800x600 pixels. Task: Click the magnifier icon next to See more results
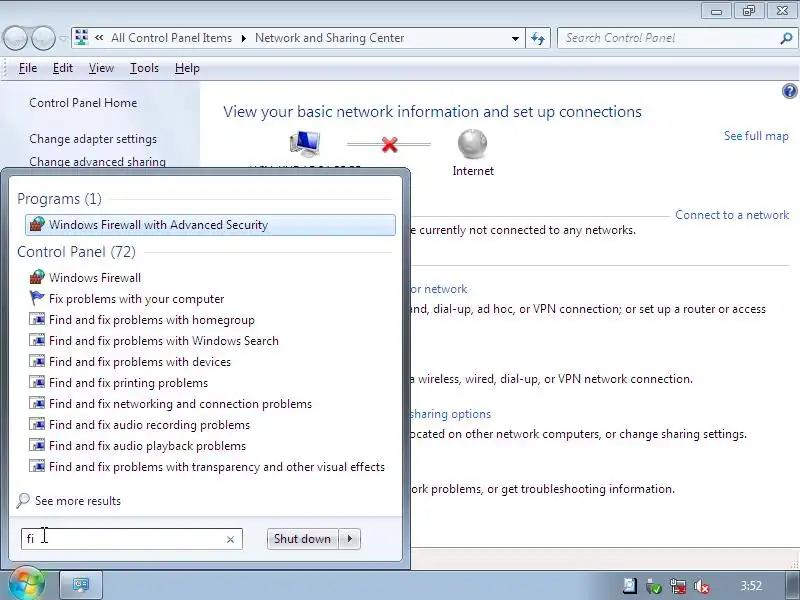[22, 501]
